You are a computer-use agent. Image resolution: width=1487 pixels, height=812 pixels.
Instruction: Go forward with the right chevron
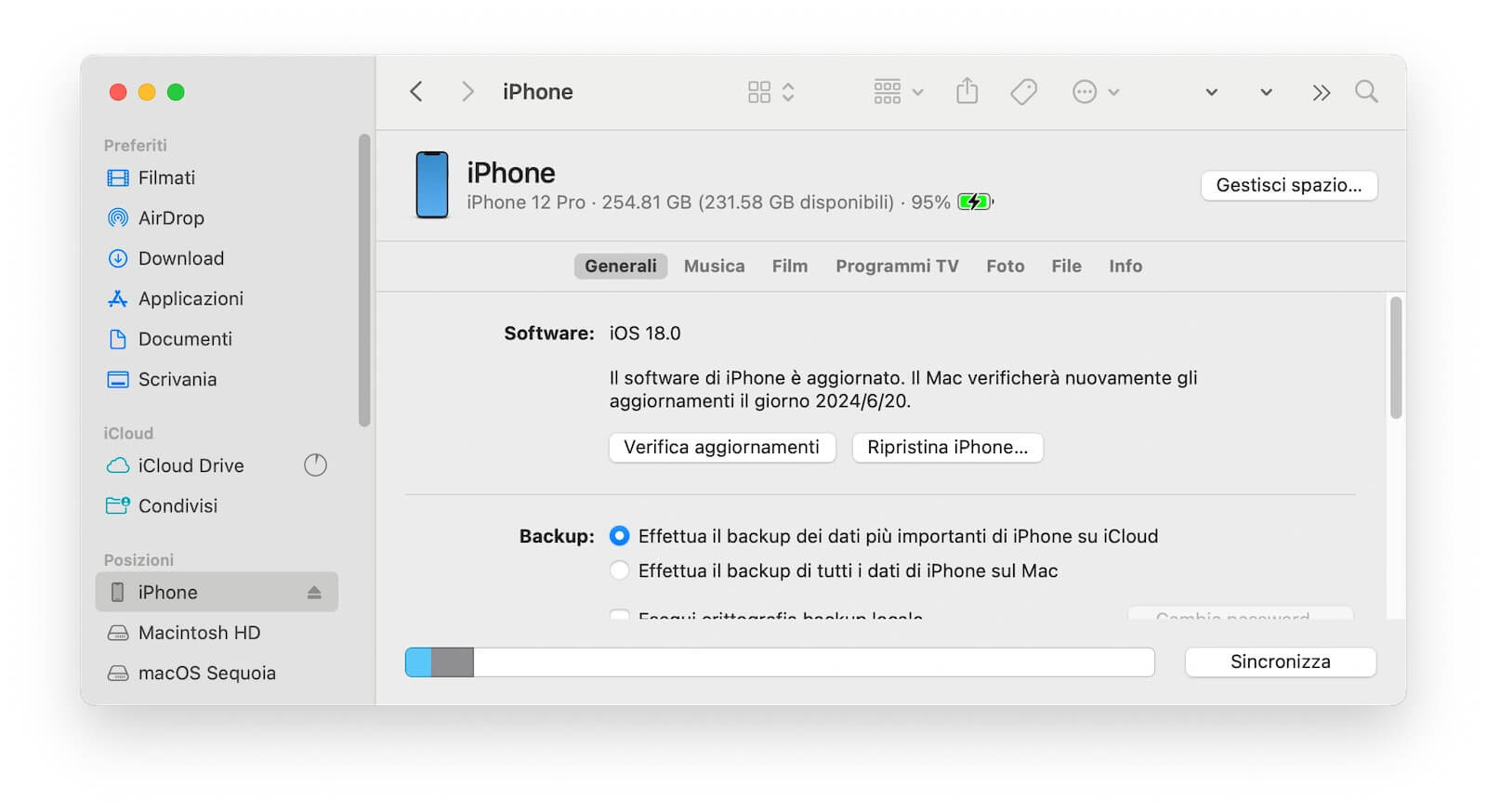click(467, 91)
